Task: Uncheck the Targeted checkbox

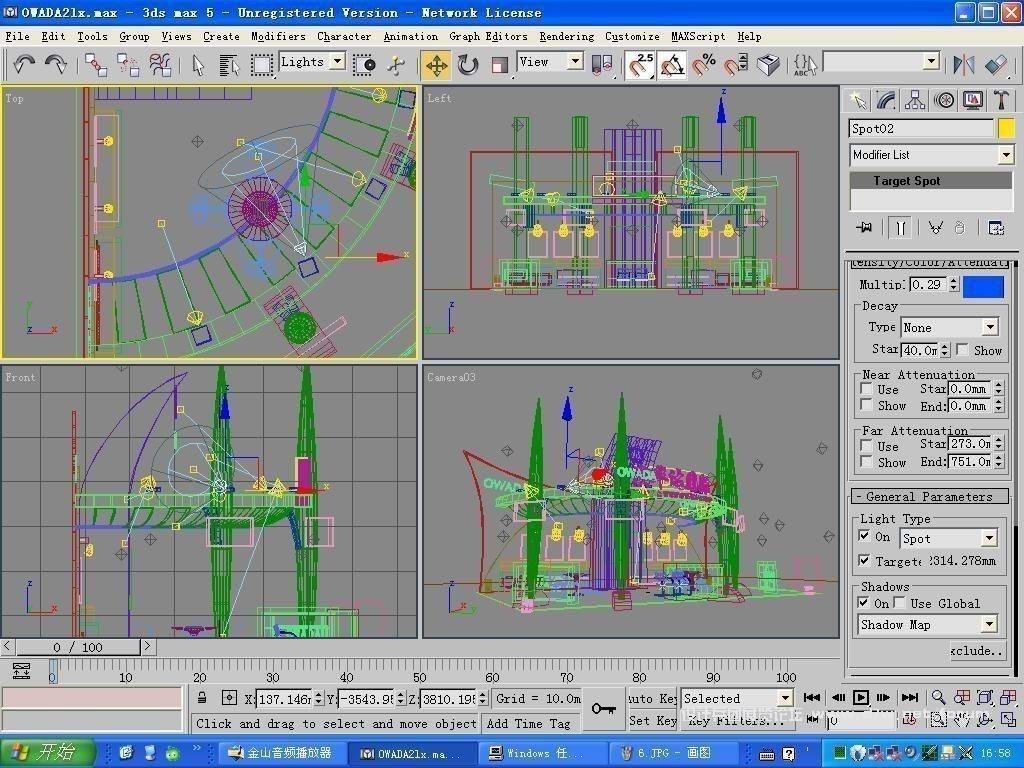Action: [x=865, y=560]
